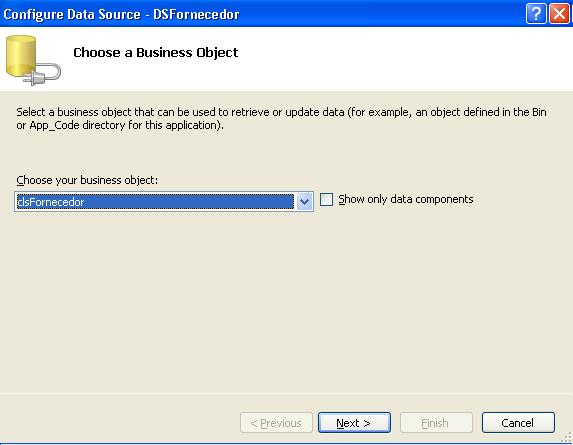
Task: Click the yellow database plug icon
Action: coord(33,60)
